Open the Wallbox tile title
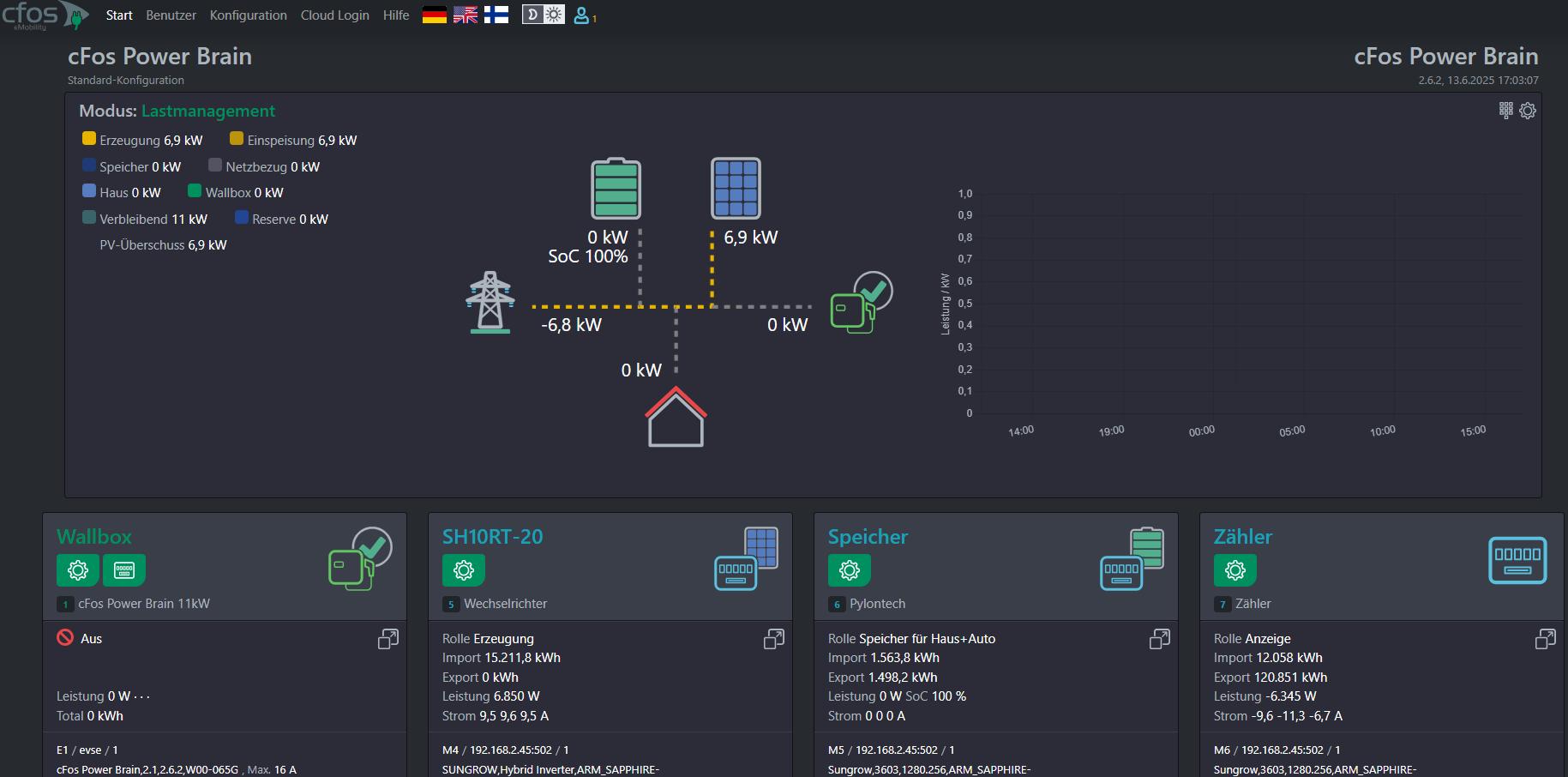 click(x=94, y=537)
